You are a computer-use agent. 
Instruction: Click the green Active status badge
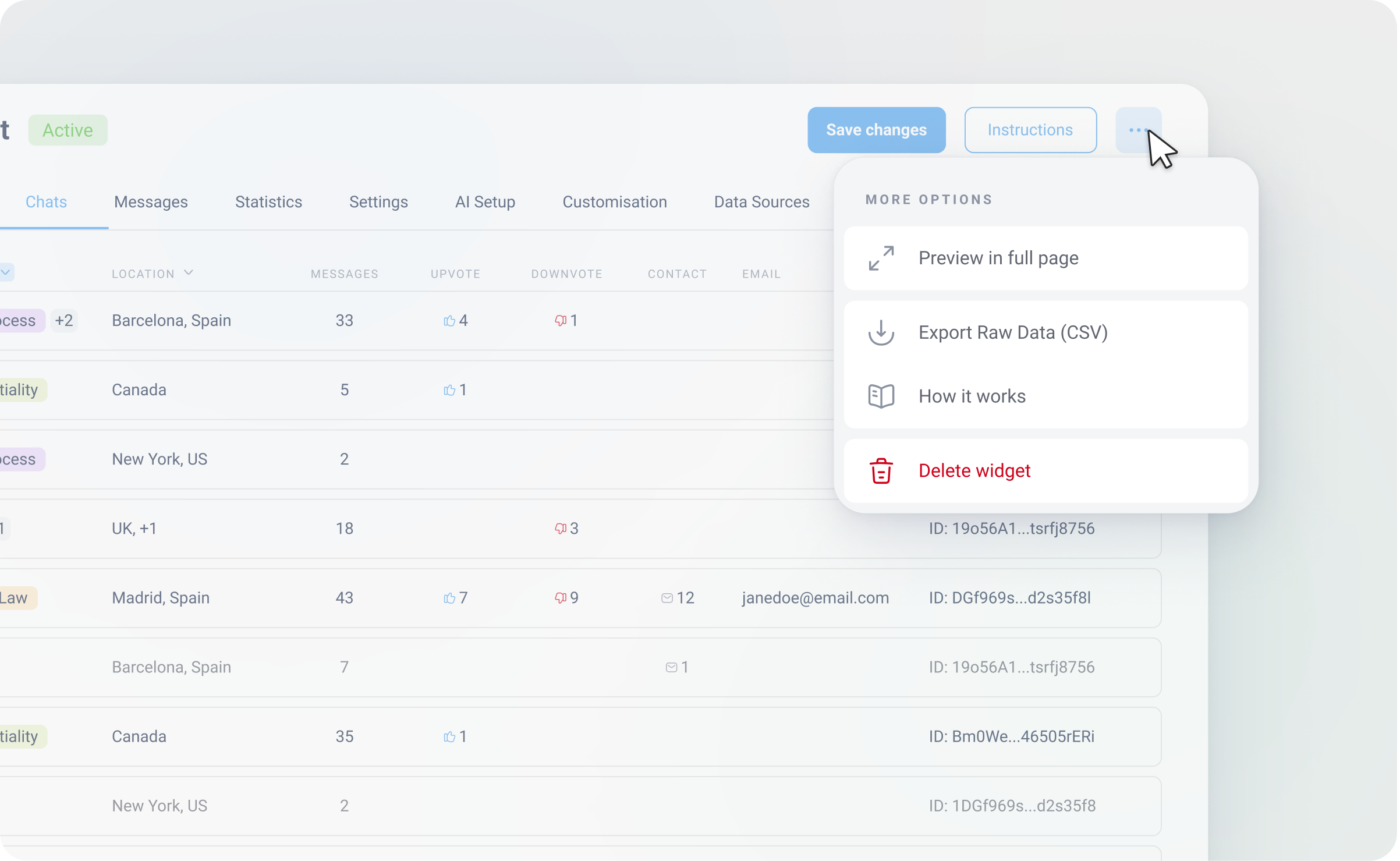(68, 130)
